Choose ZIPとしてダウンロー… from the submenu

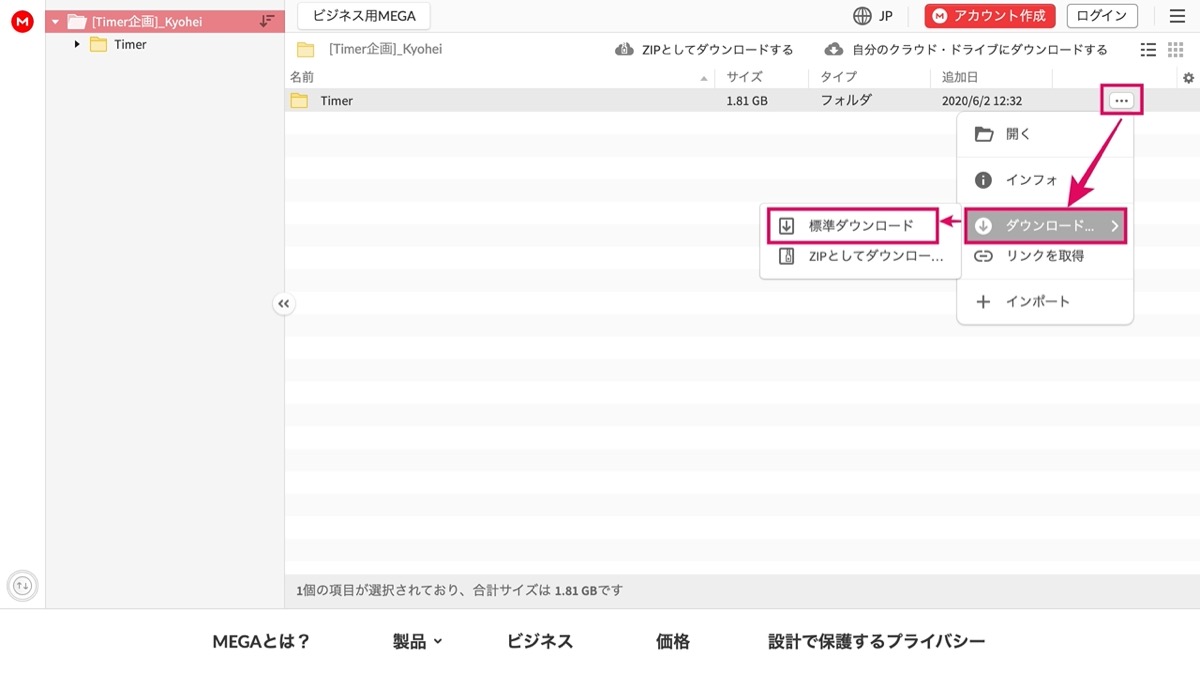pos(861,256)
